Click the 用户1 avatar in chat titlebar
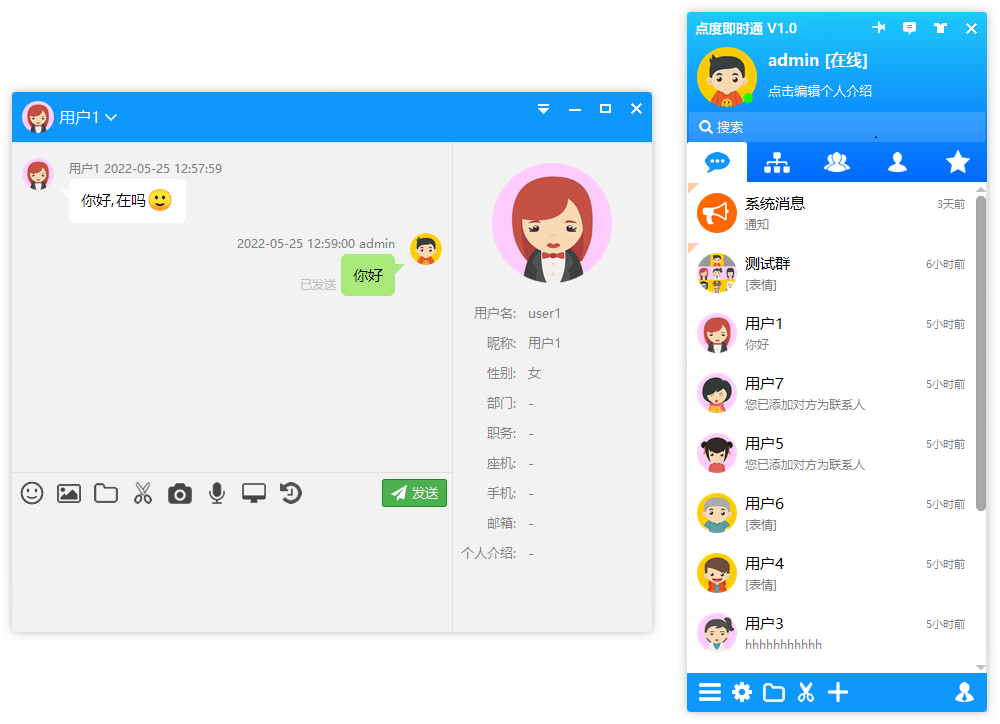 coord(38,117)
